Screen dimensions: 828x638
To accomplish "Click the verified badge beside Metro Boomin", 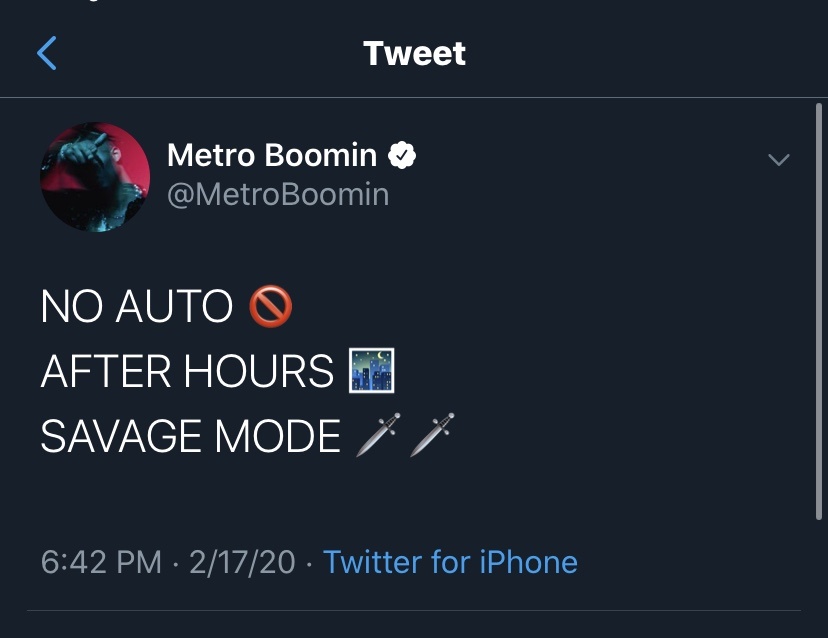I will point(402,155).
